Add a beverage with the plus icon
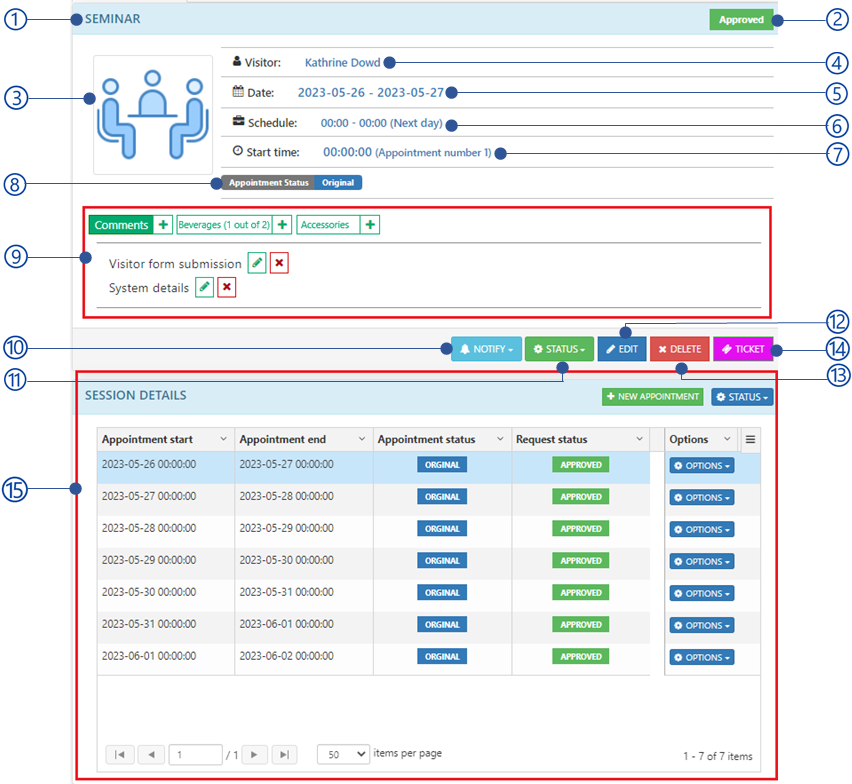The height and width of the screenshot is (784, 852). (283, 225)
